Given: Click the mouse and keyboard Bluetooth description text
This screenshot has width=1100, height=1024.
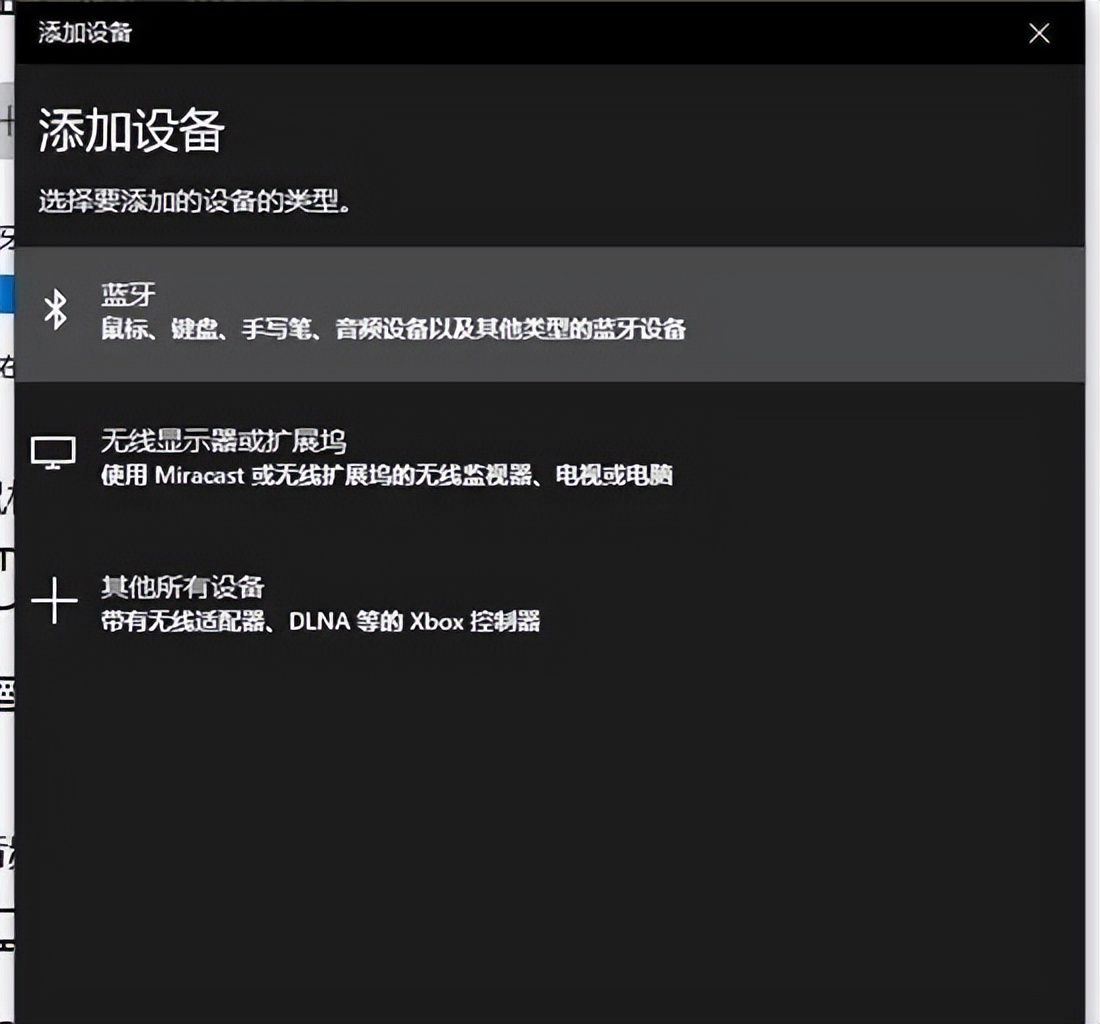Looking at the screenshot, I should pyautogui.click(x=390, y=330).
